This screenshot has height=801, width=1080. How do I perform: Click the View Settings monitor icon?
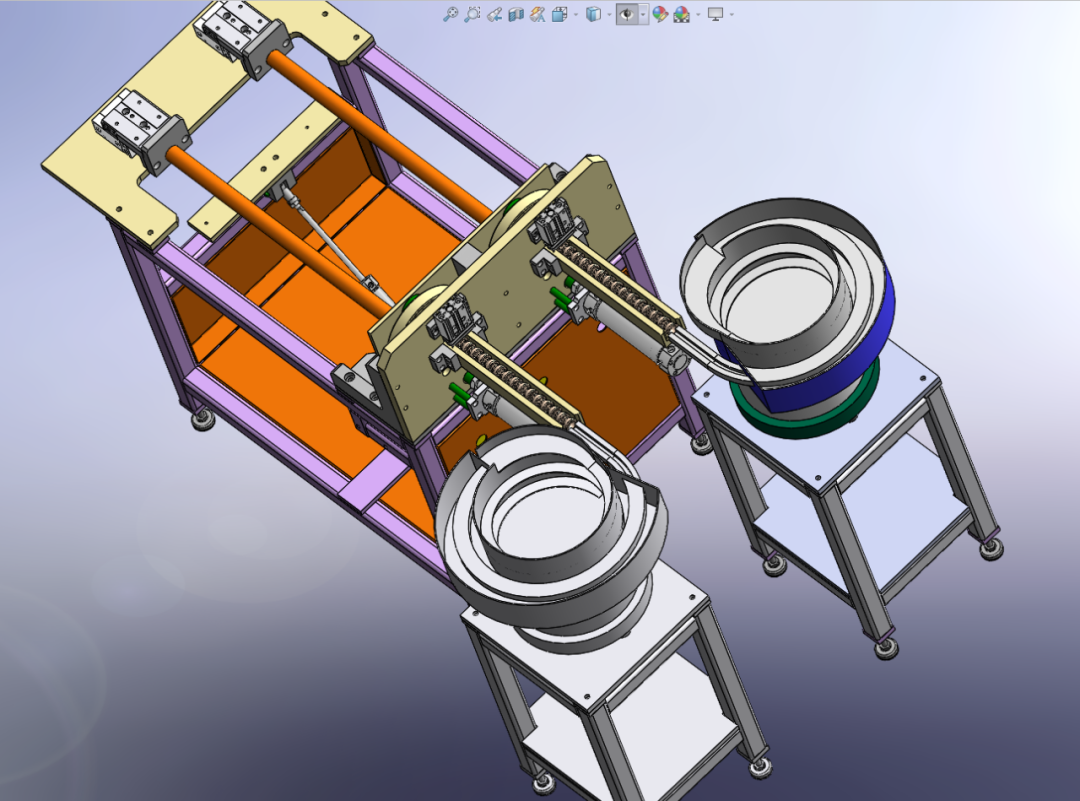[x=716, y=14]
